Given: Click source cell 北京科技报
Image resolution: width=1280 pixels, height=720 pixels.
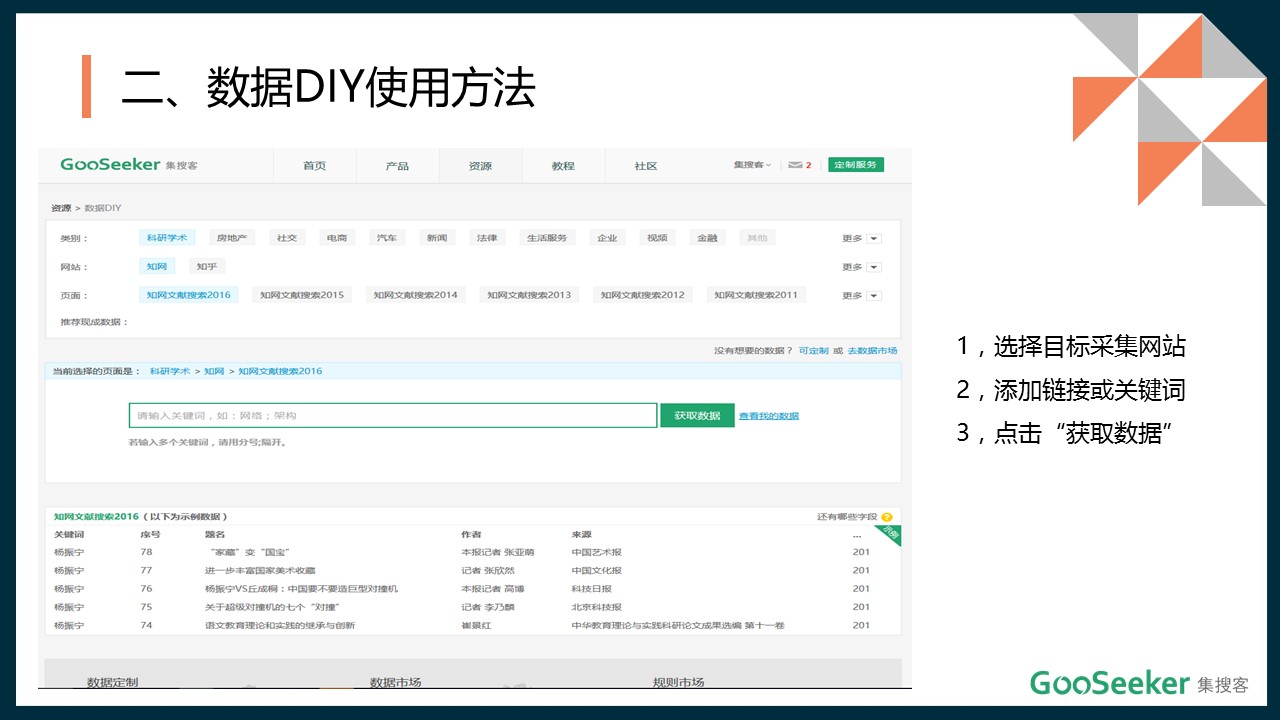Looking at the screenshot, I should (597, 607).
